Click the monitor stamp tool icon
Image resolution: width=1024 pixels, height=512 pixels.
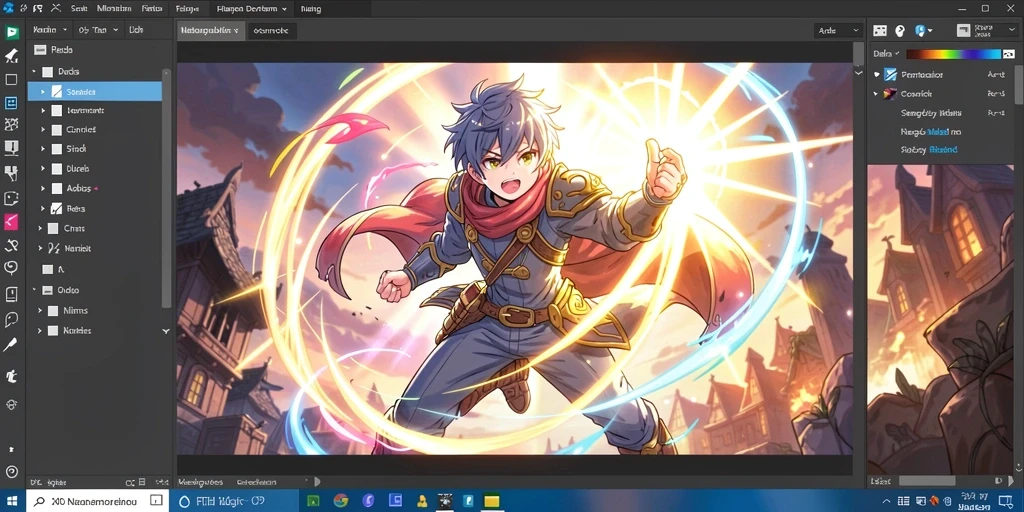point(11,148)
